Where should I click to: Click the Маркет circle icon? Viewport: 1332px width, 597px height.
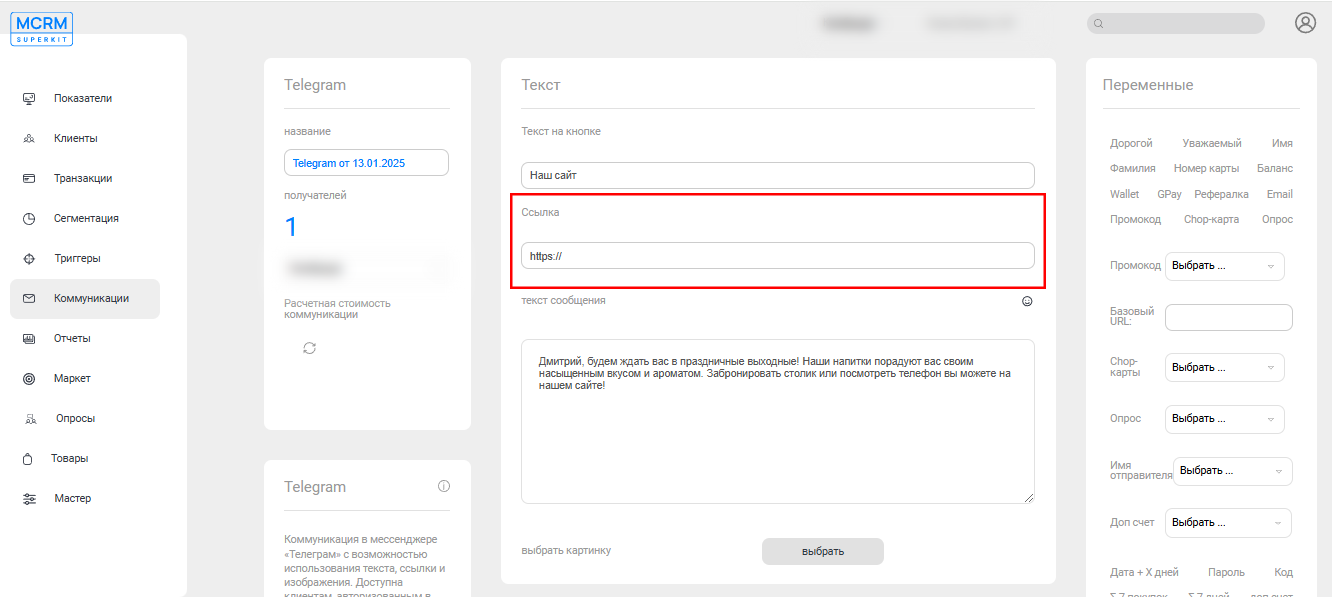(x=29, y=378)
